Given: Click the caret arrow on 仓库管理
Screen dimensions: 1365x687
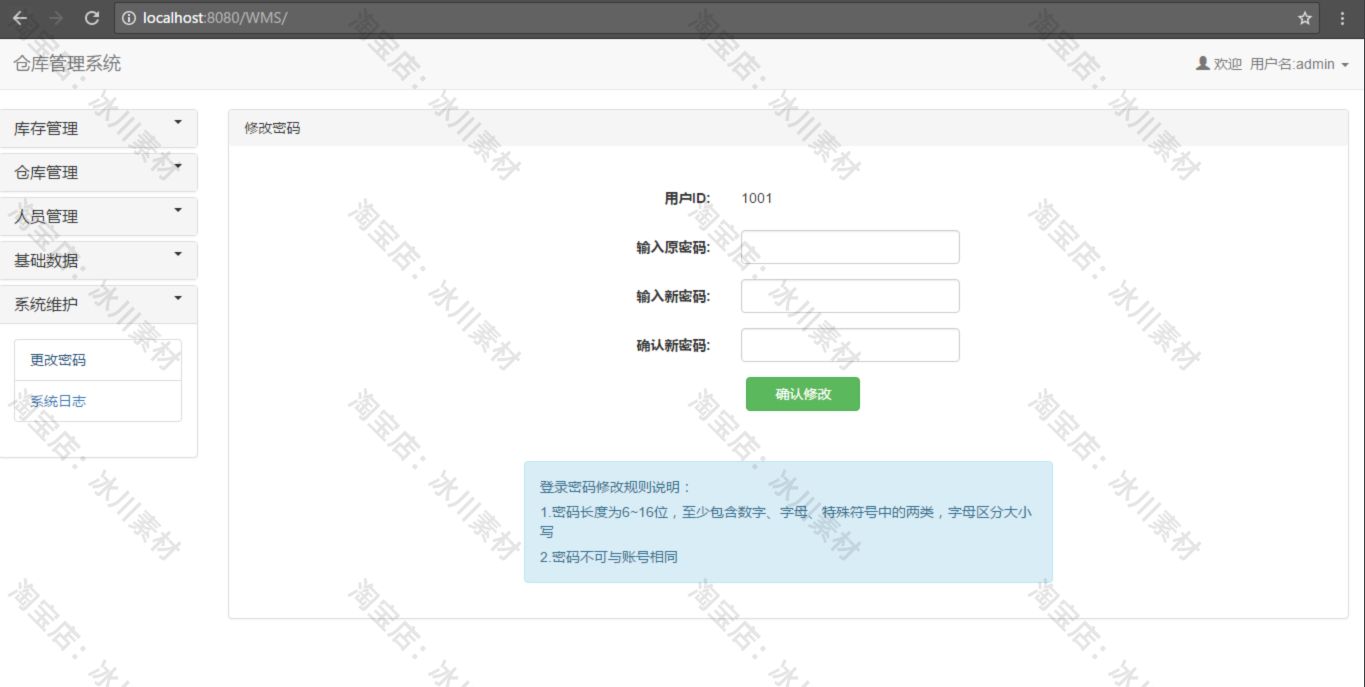Looking at the screenshot, I should 178,166.
